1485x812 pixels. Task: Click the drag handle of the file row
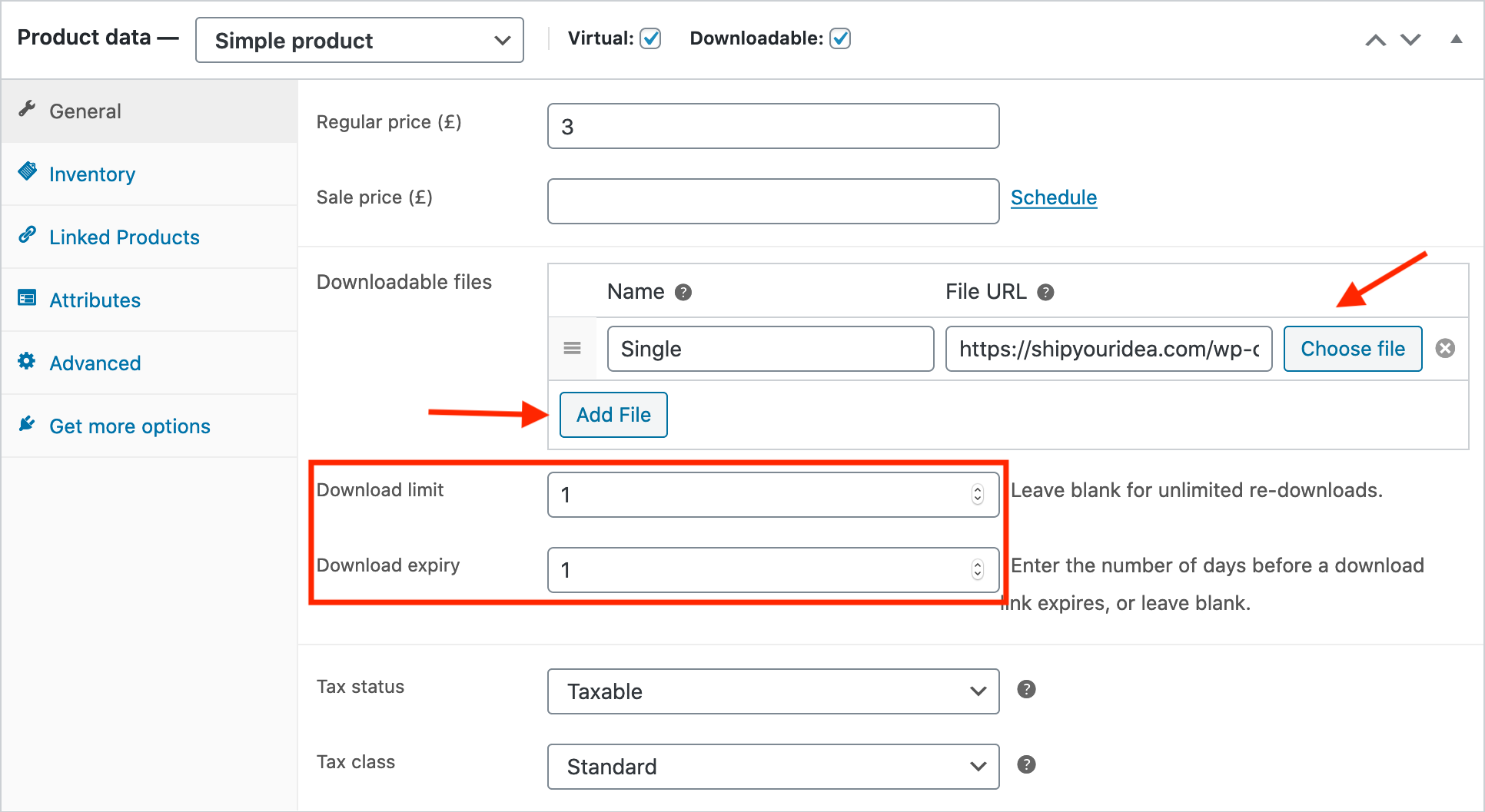click(572, 348)
